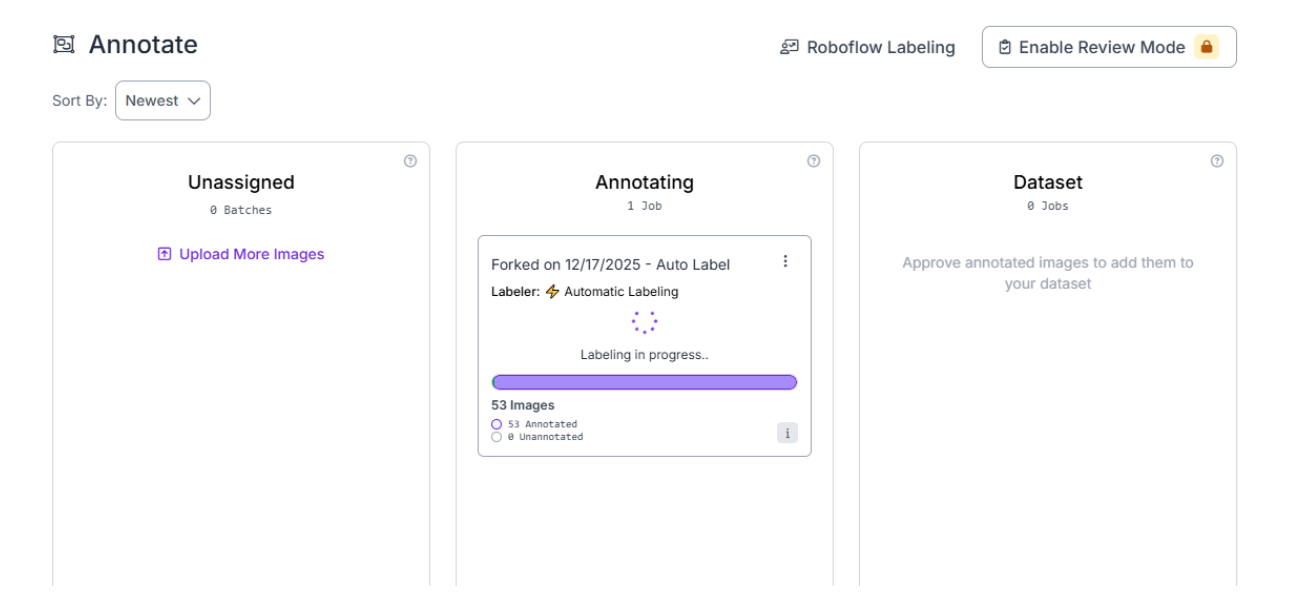Image resolution: width=1290 pixels, height=616 pixels.
Task: Open help for the Dataset column
Action: coord(1216,161)
